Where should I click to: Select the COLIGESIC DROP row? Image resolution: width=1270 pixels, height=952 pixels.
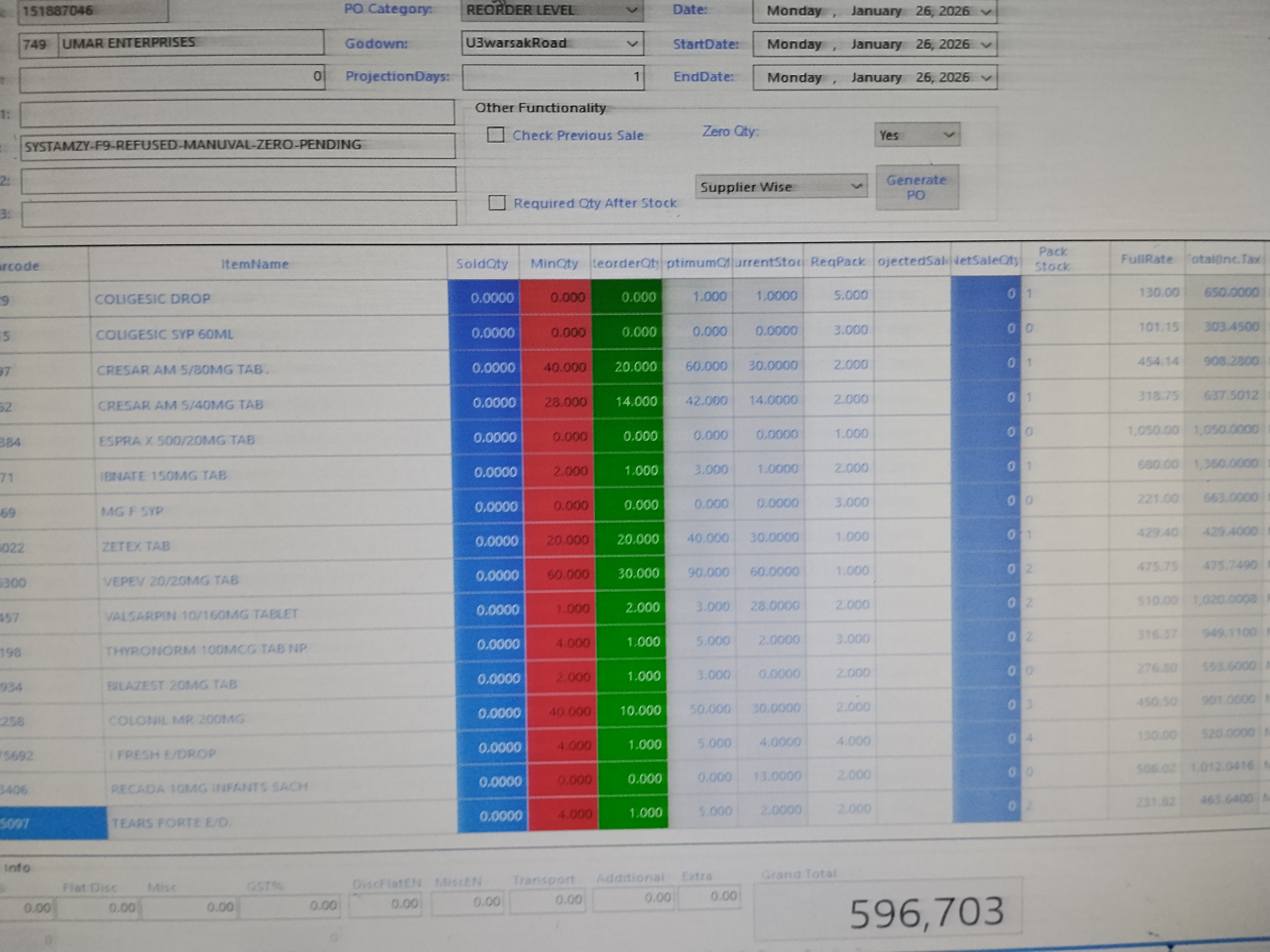153,299
